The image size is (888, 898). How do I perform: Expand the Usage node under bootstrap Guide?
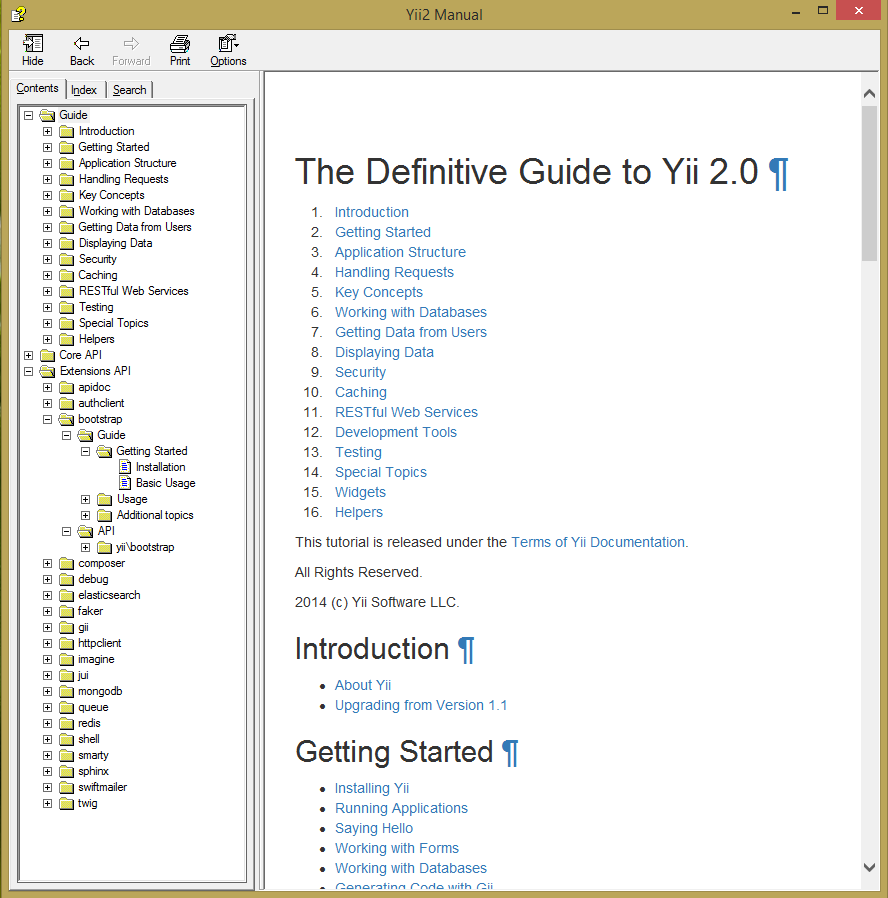85,499
